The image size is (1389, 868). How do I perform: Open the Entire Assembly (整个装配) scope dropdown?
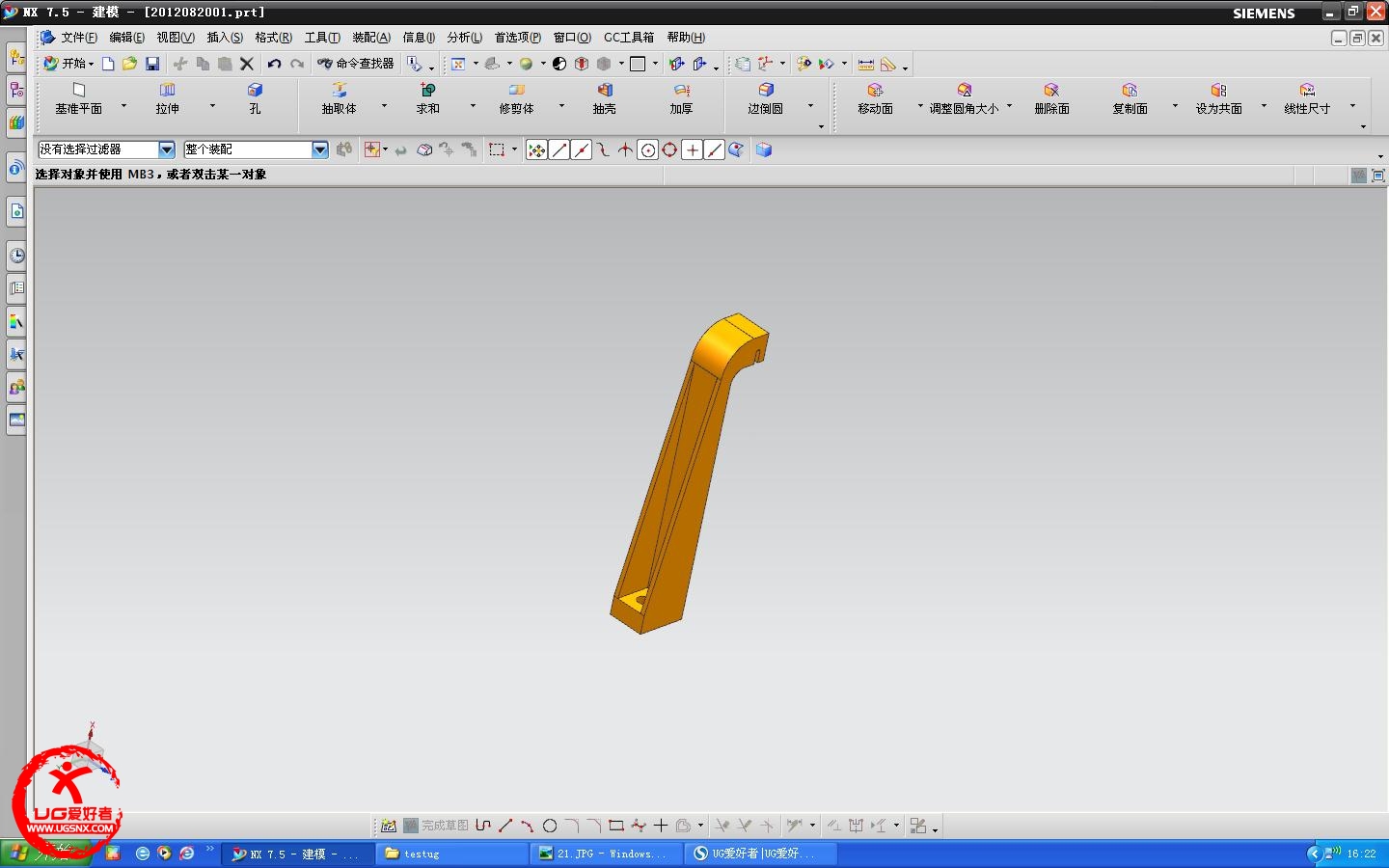[320, 149]
